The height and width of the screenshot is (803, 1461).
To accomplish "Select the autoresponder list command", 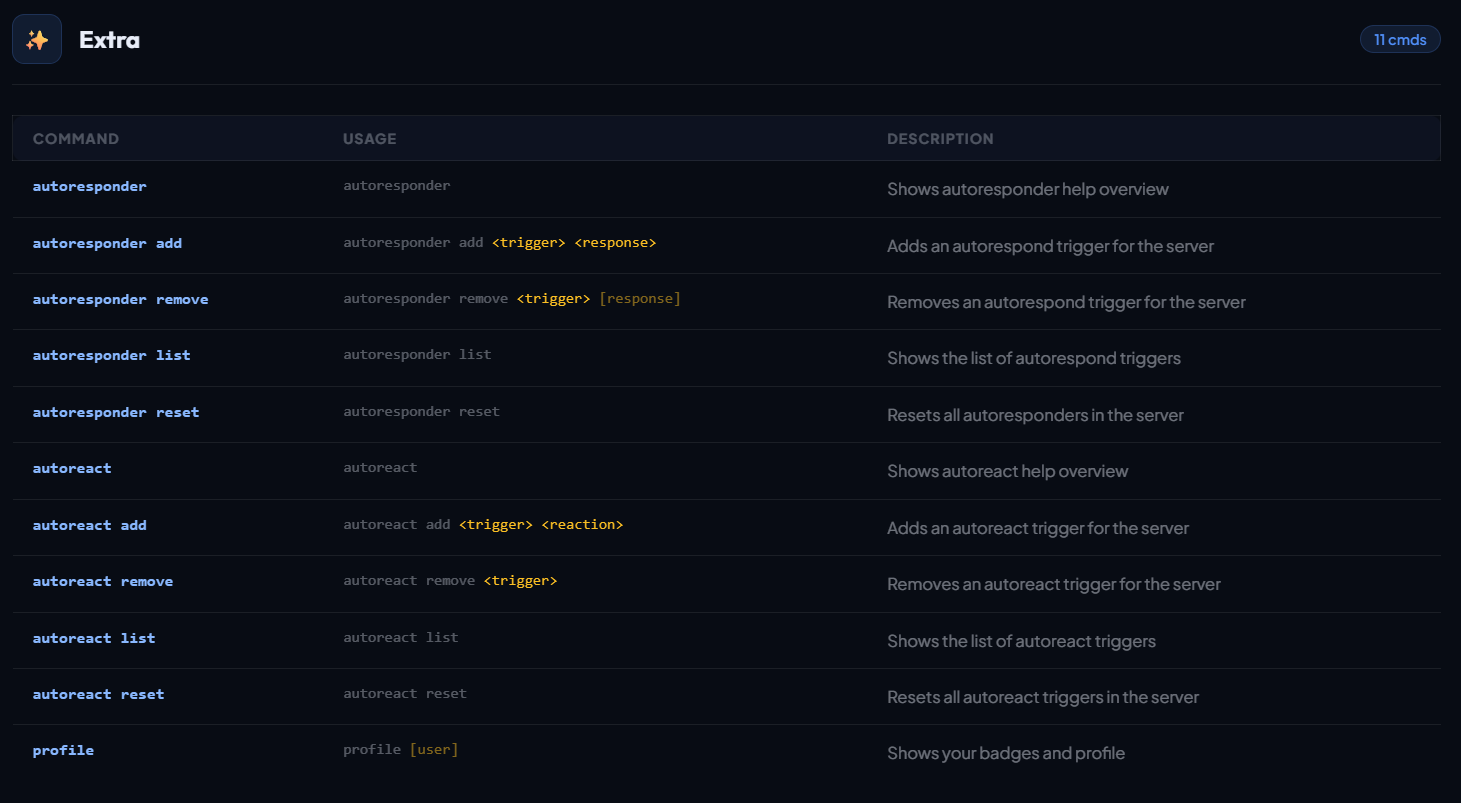I will 111,355.
